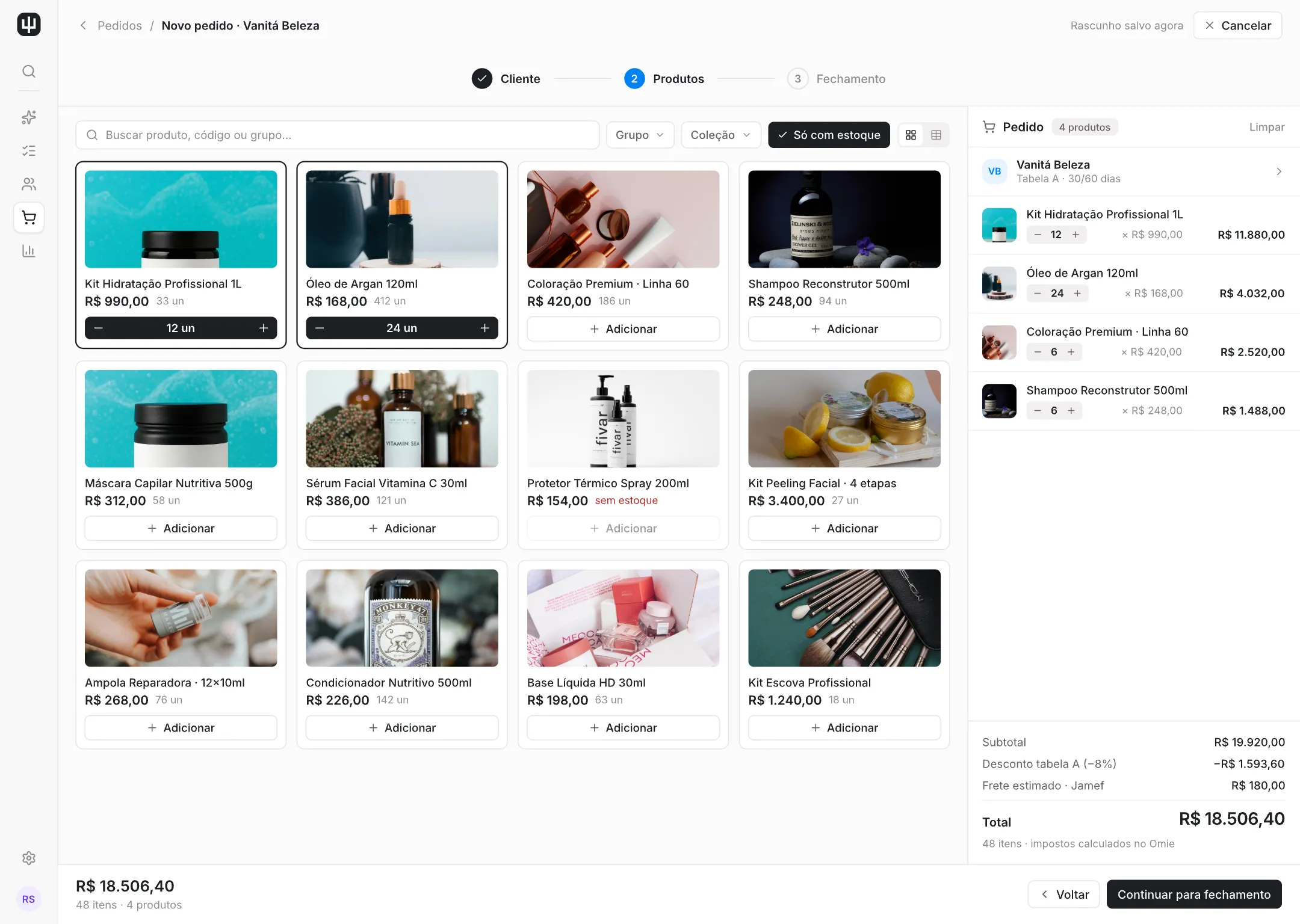Click the 4 produtos badge
The width and height of the screenshot is (1300, 924).
1085,127
